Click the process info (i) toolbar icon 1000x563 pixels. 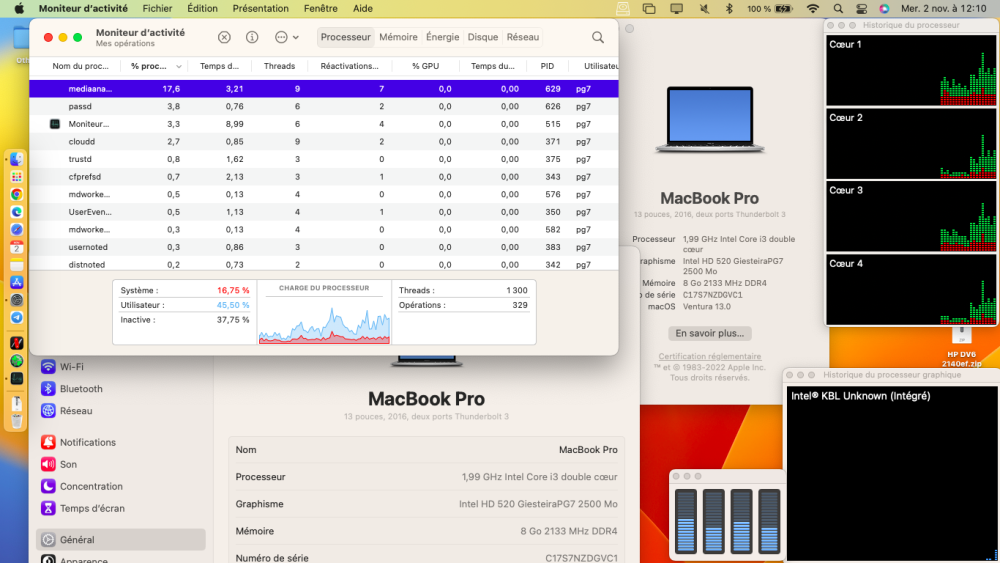point(252,37)
